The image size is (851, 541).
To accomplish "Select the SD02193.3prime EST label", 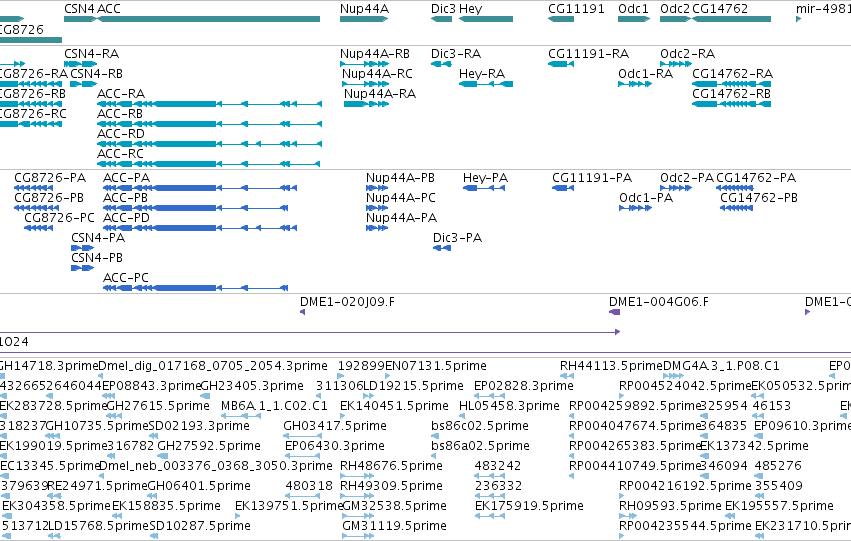I will coord(199,425).
